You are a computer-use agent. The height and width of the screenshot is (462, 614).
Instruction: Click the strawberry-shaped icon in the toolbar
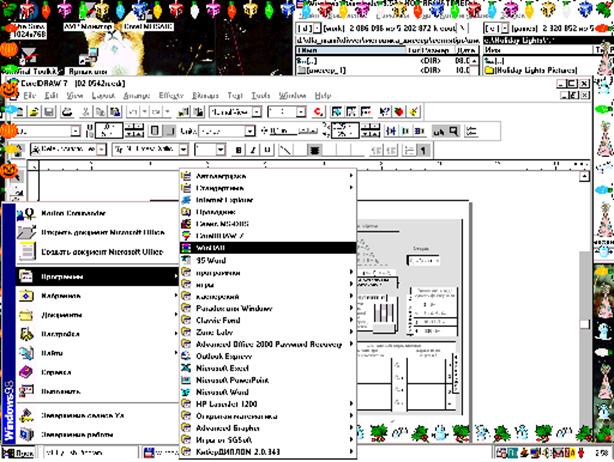click(399, 112)
